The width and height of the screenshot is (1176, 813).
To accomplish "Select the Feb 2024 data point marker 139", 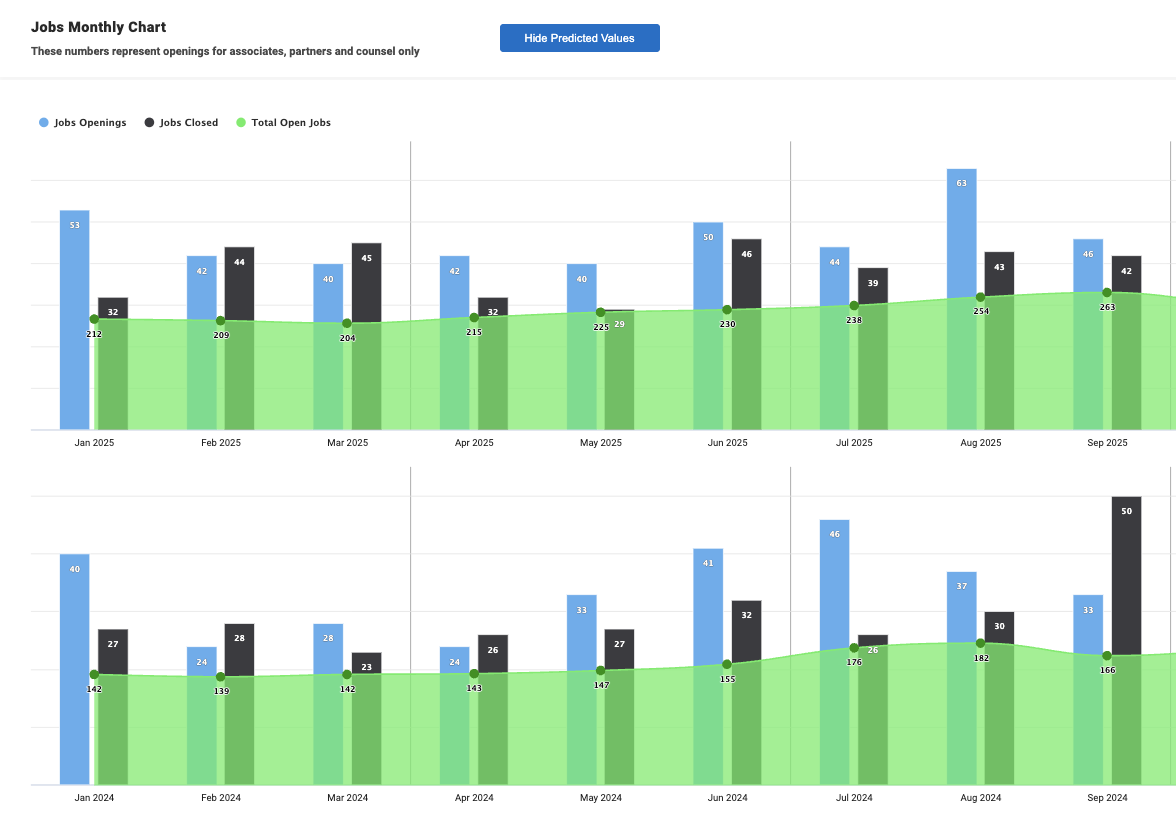I will pyautogui.click(x=221, y=677).
